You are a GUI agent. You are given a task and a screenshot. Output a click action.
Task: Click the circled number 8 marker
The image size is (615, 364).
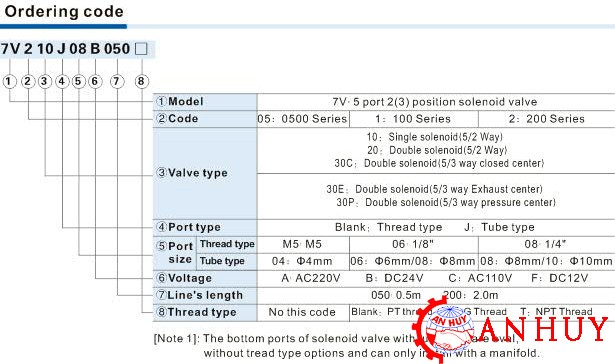[x=142, y=82]
